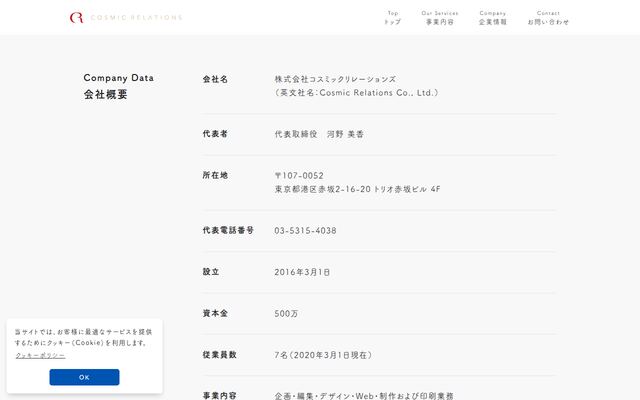Click the 資本金 row label
This screenshot has width=640, height=400.
(215, 313)
